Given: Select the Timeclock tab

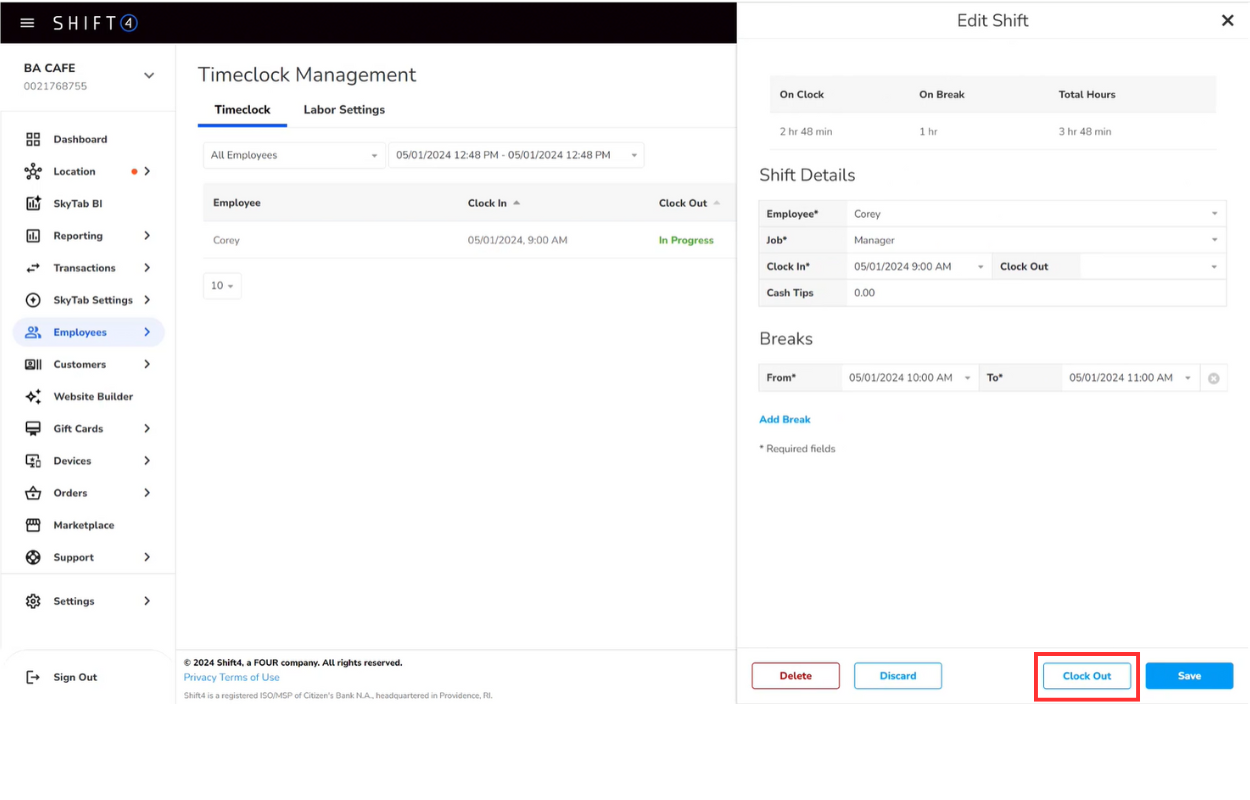Looking at the screenshot, I should [x=242, y=110].
